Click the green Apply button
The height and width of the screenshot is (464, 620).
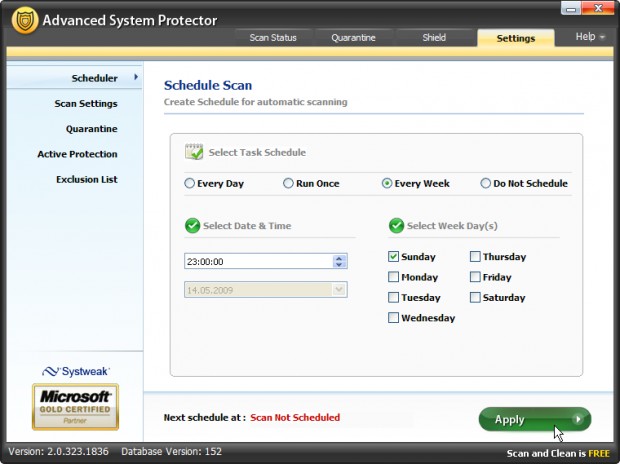tap(535, 419)
